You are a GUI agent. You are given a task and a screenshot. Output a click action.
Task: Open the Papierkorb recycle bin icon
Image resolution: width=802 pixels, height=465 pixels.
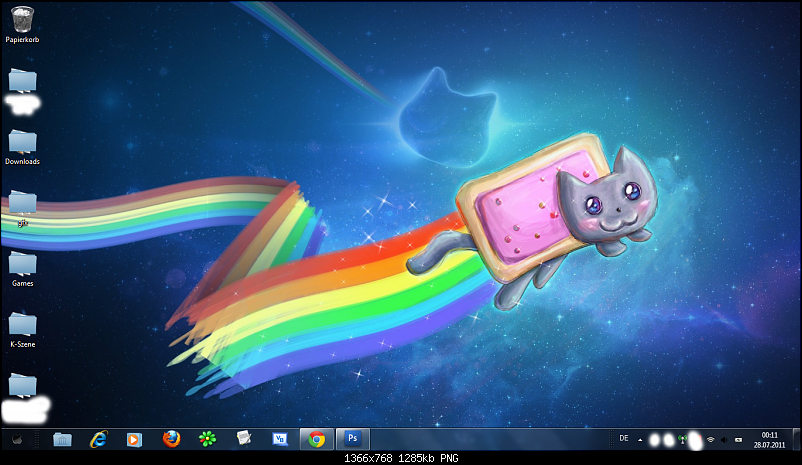(x=23, y=24)
